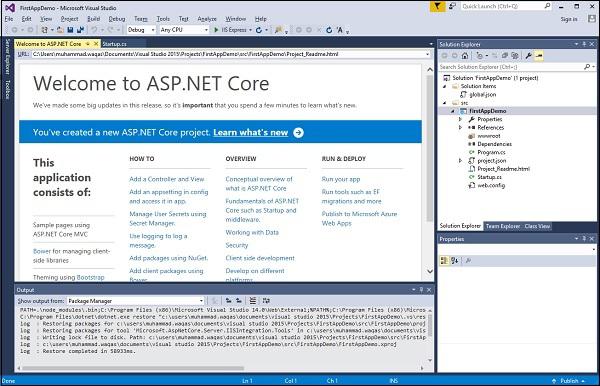Click the New Project toolbar icon
Viewport: 600px width, 386px height.
[45, 30]
